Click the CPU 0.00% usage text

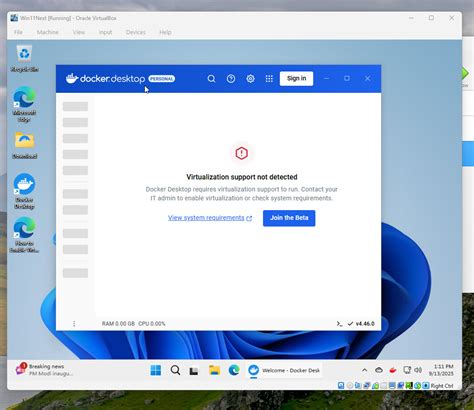click(x=152, y=324)
